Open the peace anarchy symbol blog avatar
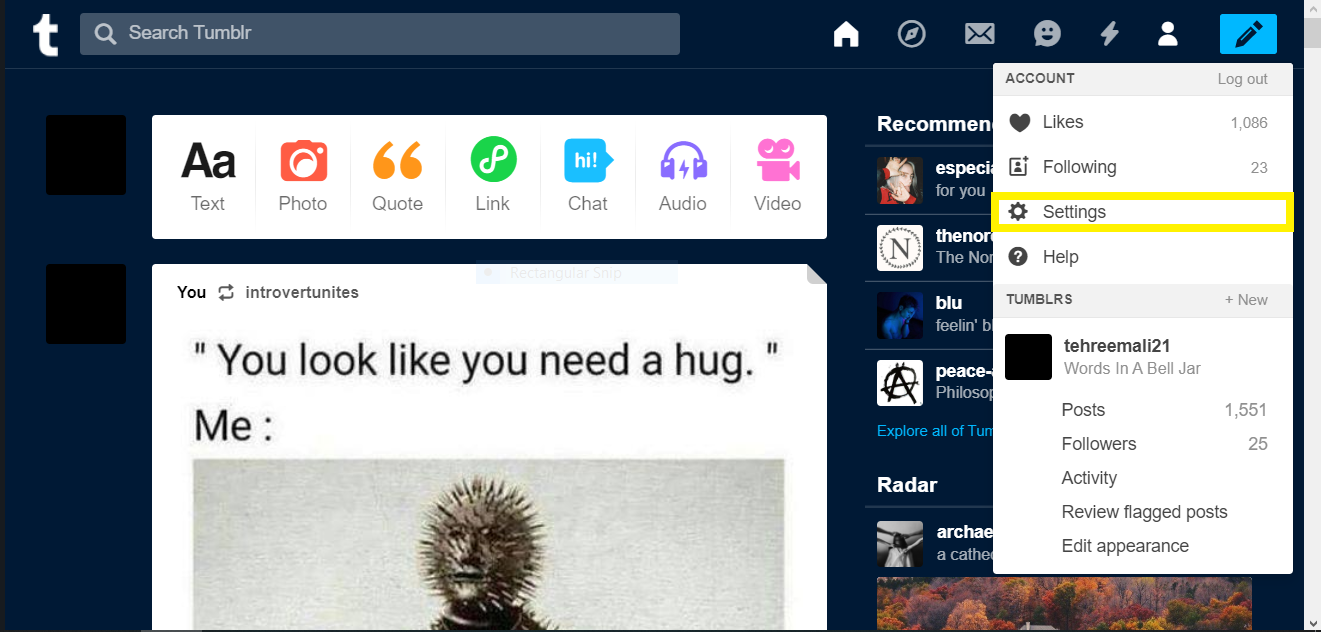Image resolution: width=1321 pixels, height=632 pixels. click(900, 383)
